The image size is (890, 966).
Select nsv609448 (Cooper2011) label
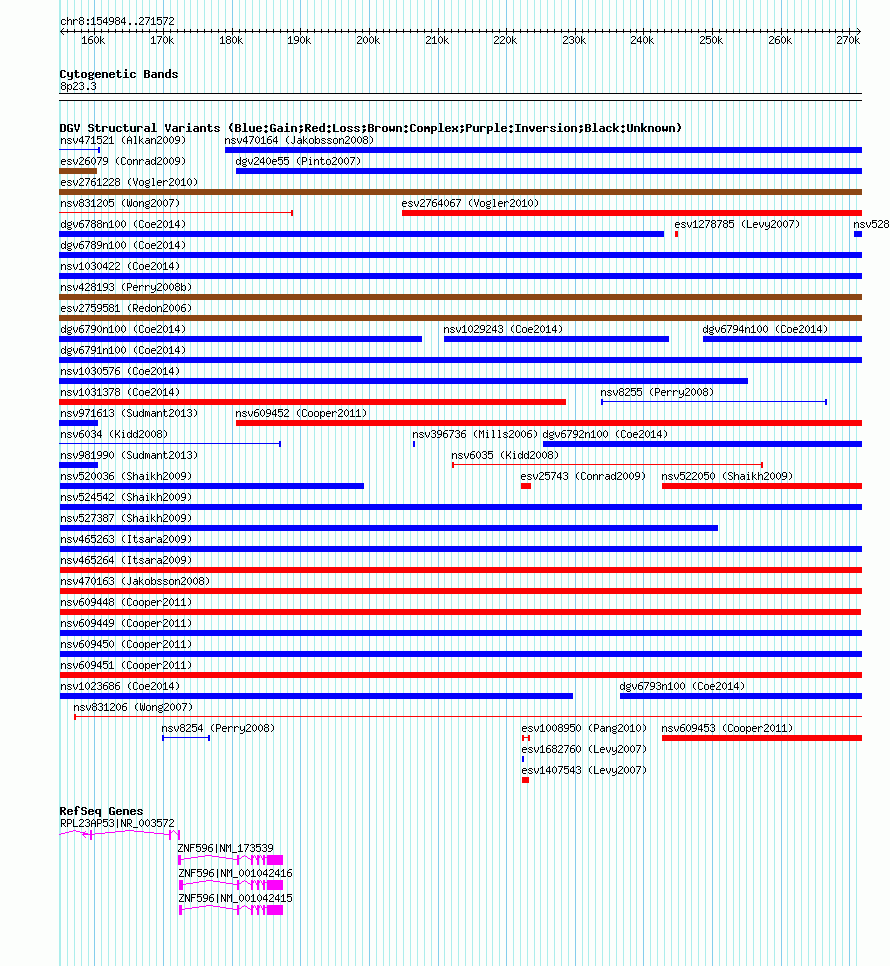click(126, 601)
